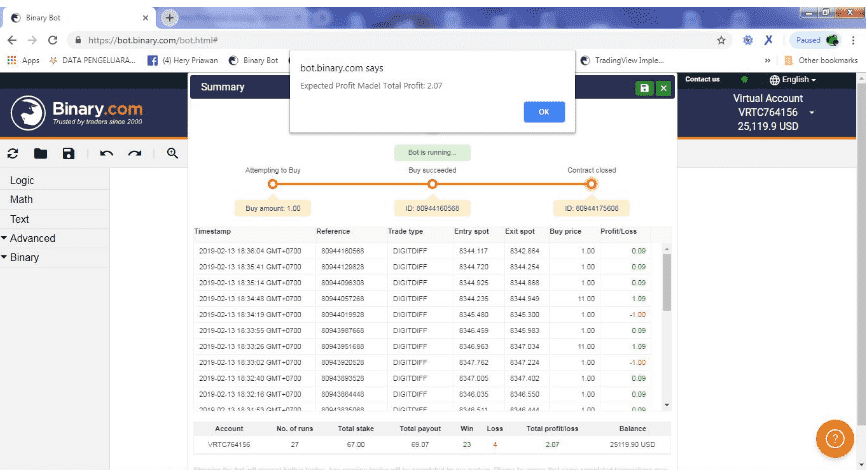
Task: Bookmark this page with the star icon
Action: coord(721,40)
